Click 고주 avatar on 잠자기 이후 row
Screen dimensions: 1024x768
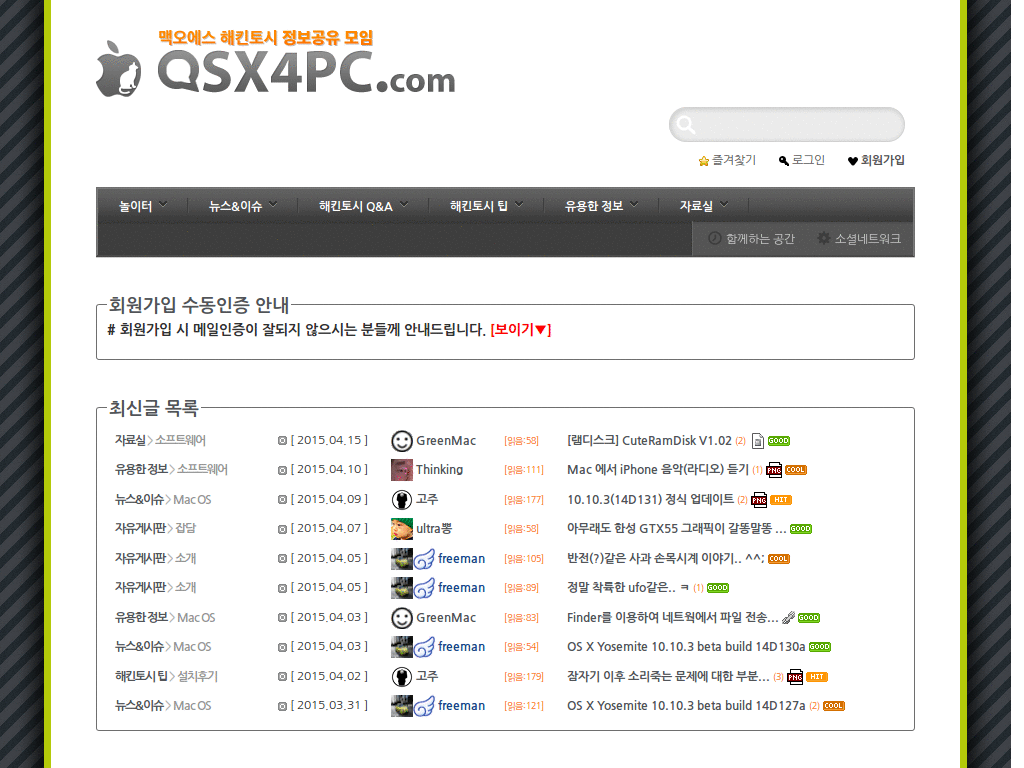402,677
